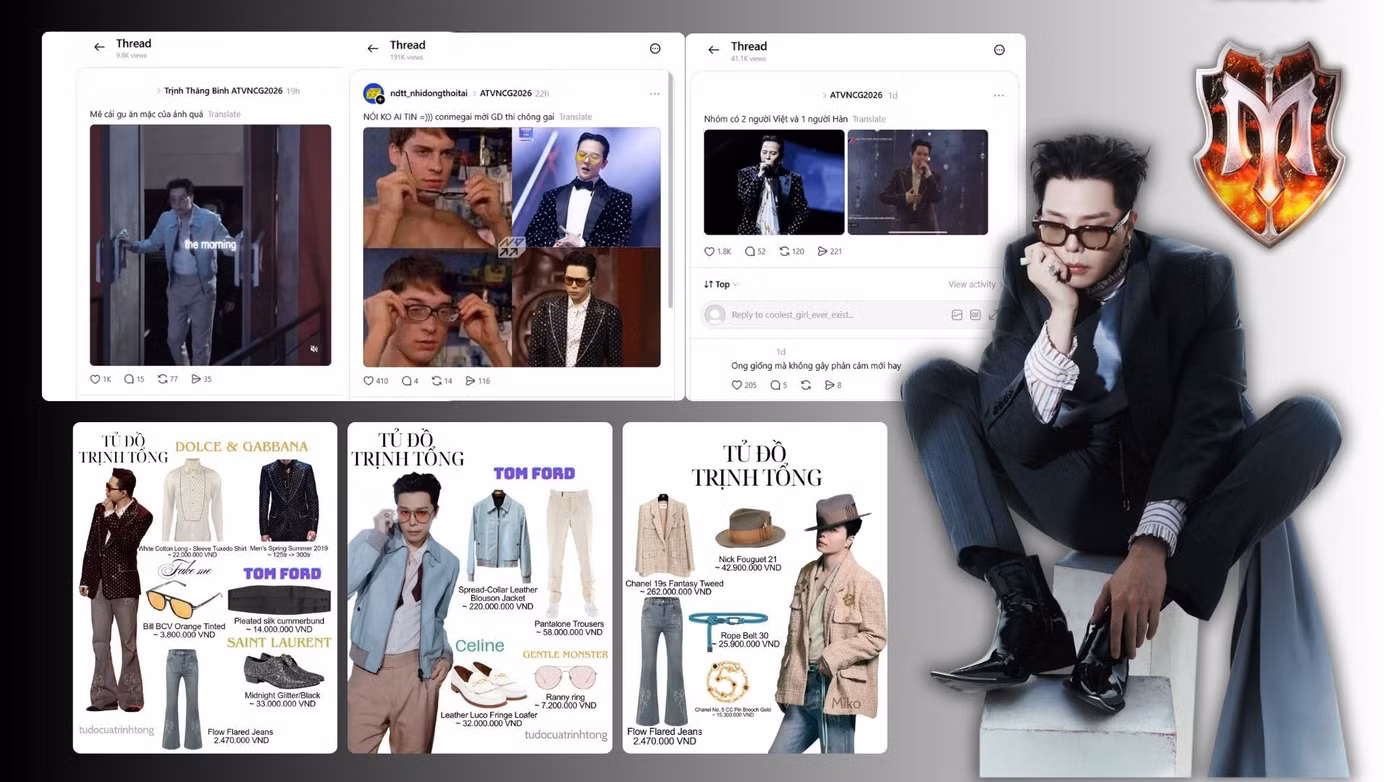
Task: Like the post with 1K likes
Action: coord(96,379)
